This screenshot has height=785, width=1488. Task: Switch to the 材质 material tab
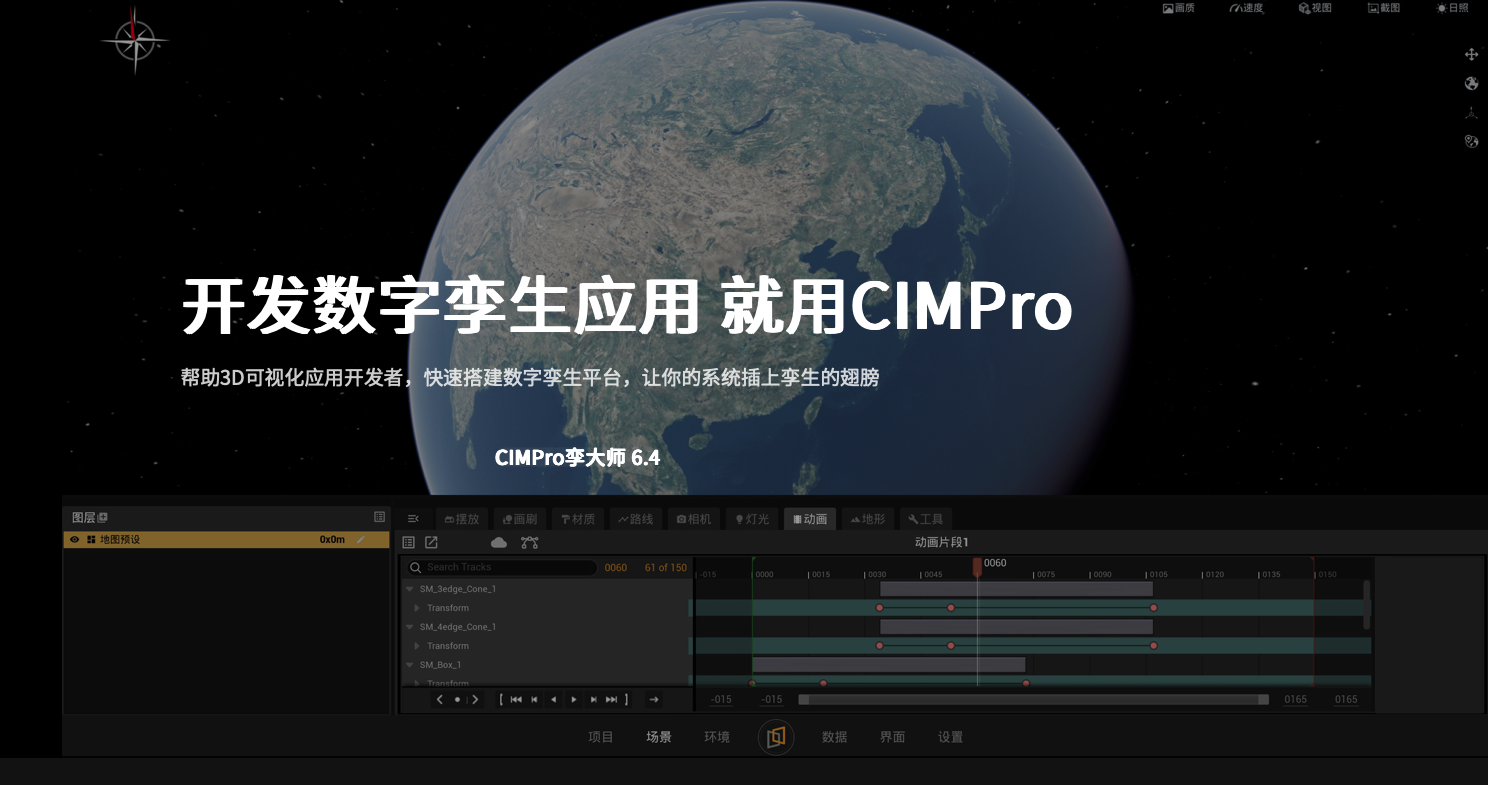click(x=578, y=519)
